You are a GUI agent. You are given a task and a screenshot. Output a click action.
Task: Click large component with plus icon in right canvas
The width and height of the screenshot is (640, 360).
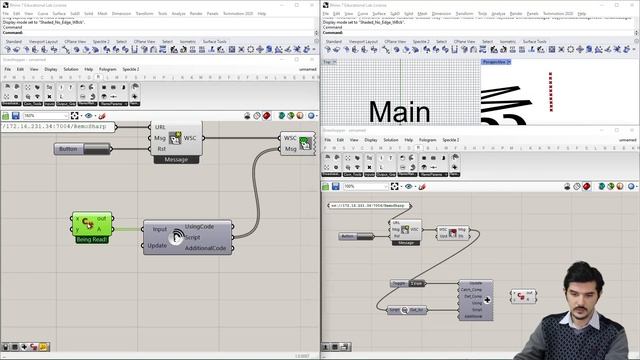(x=476, y=300)
